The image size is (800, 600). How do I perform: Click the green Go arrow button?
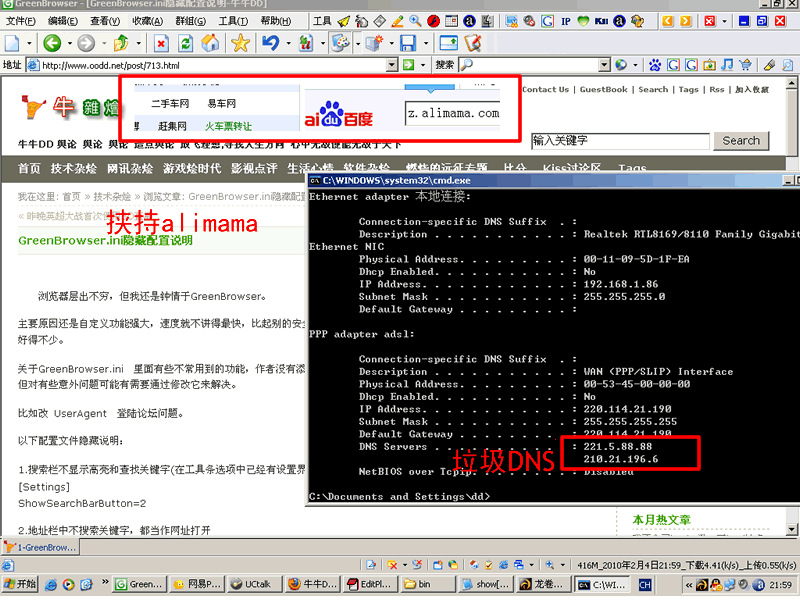click(408, 65)
